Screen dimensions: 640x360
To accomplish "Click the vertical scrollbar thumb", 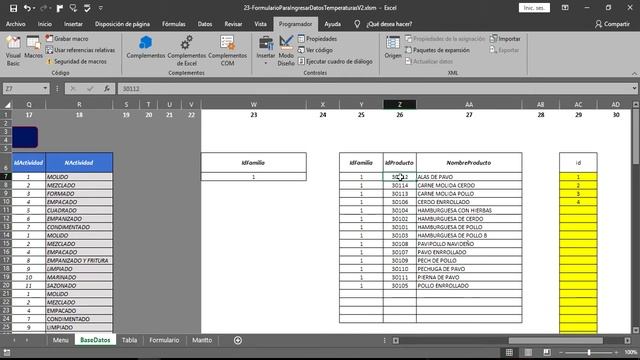I will [636, 136].
